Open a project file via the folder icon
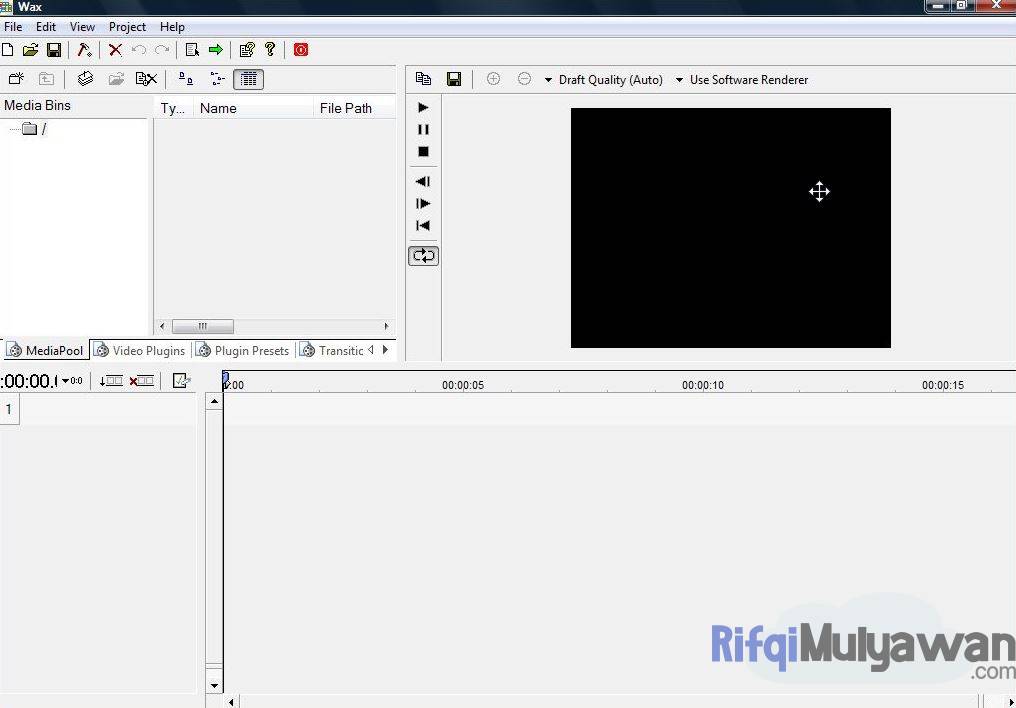Screen dimensions: 1016x708 click(x=30, y=49)
